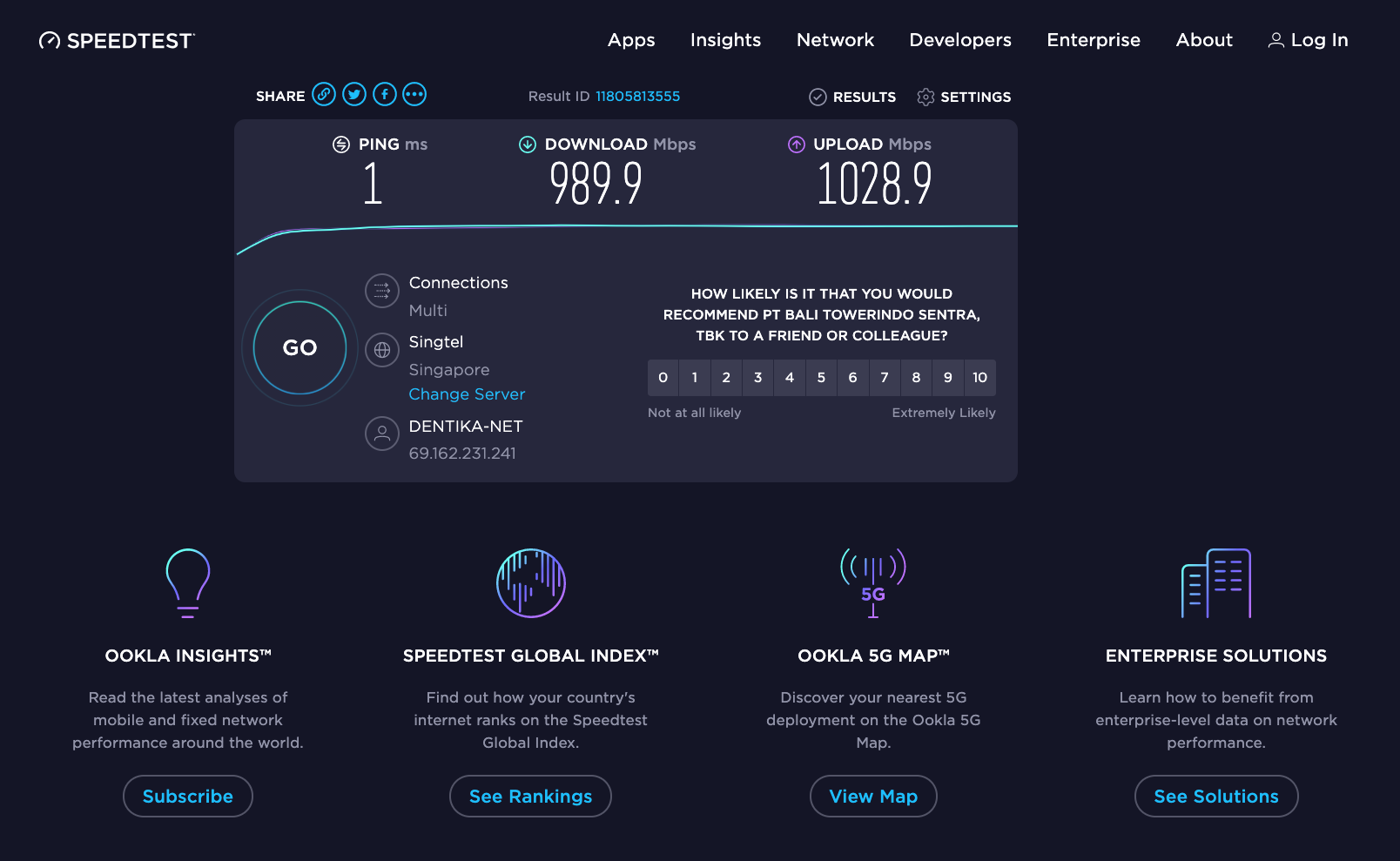Rate recommendation score 4
1400x861 pixels.
pyautogui.click(x=790, y=378)
